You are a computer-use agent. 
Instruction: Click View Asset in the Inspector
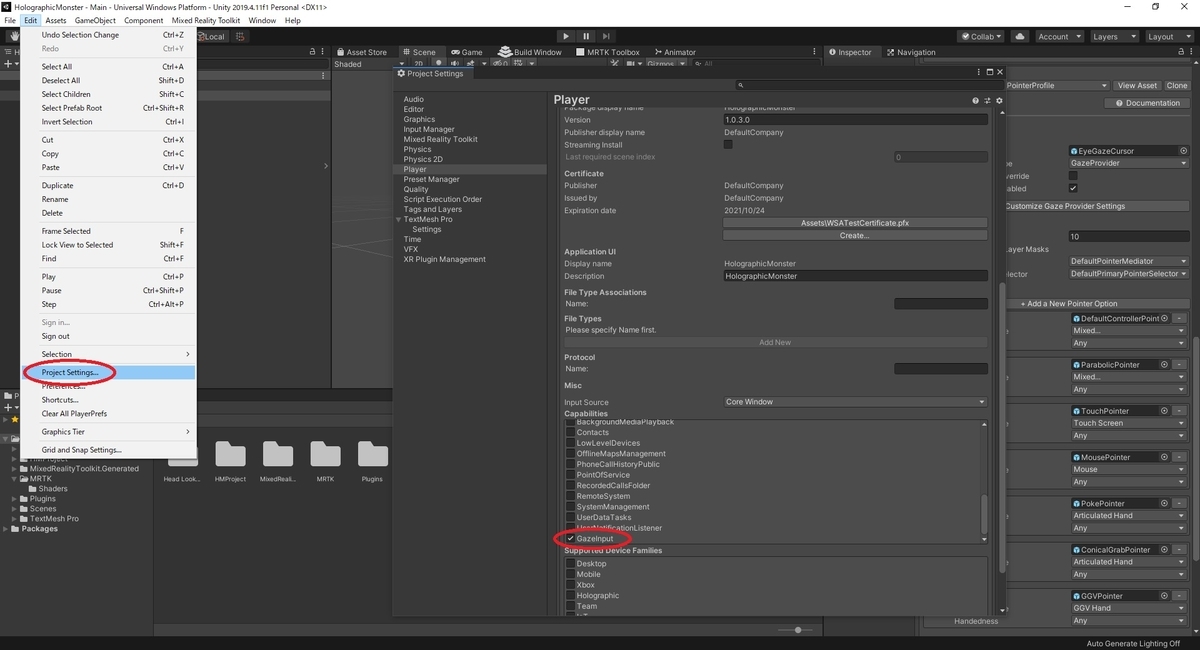pyautogui.click(x=1138, y=86)
